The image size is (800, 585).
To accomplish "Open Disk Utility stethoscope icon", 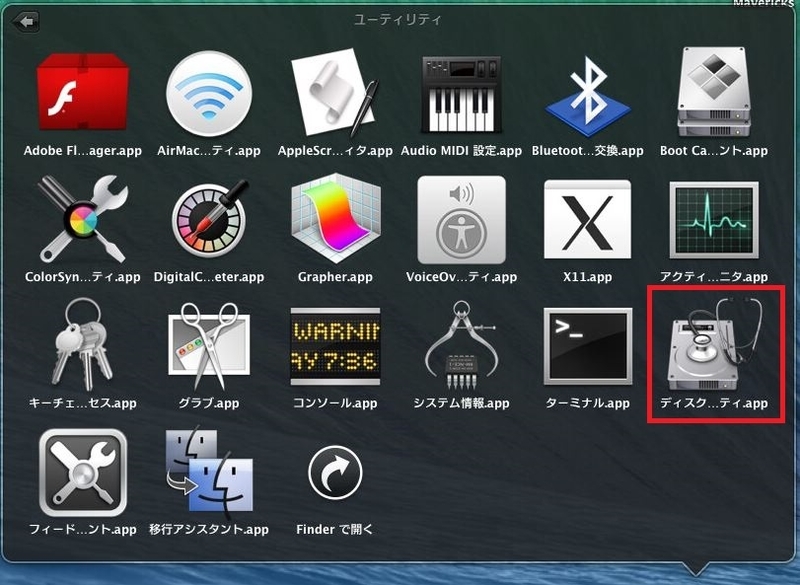I will click(x=714, y=345).
